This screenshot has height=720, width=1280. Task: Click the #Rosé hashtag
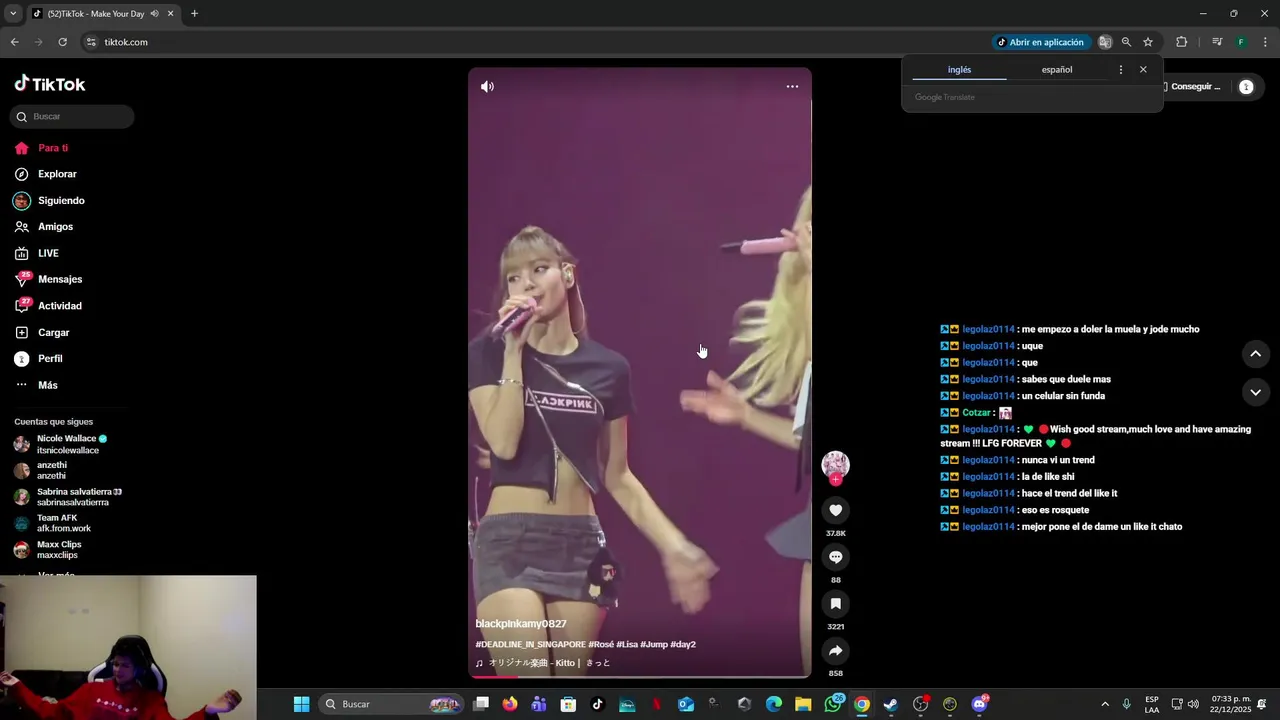pos(600,645)
